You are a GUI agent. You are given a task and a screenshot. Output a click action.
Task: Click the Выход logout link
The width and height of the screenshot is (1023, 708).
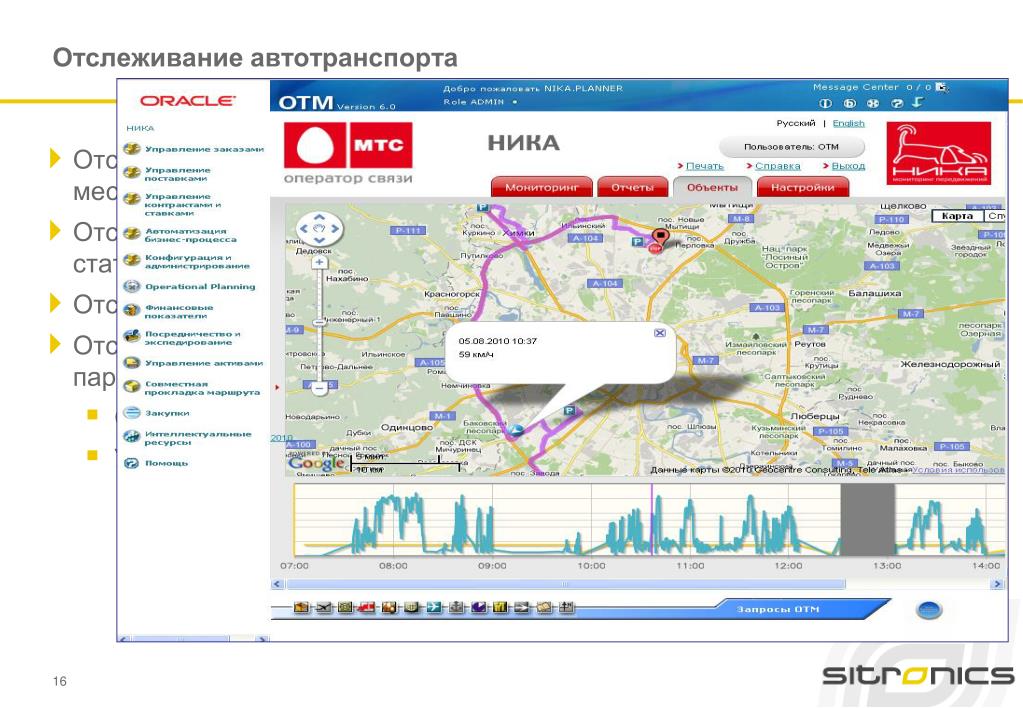848,166
